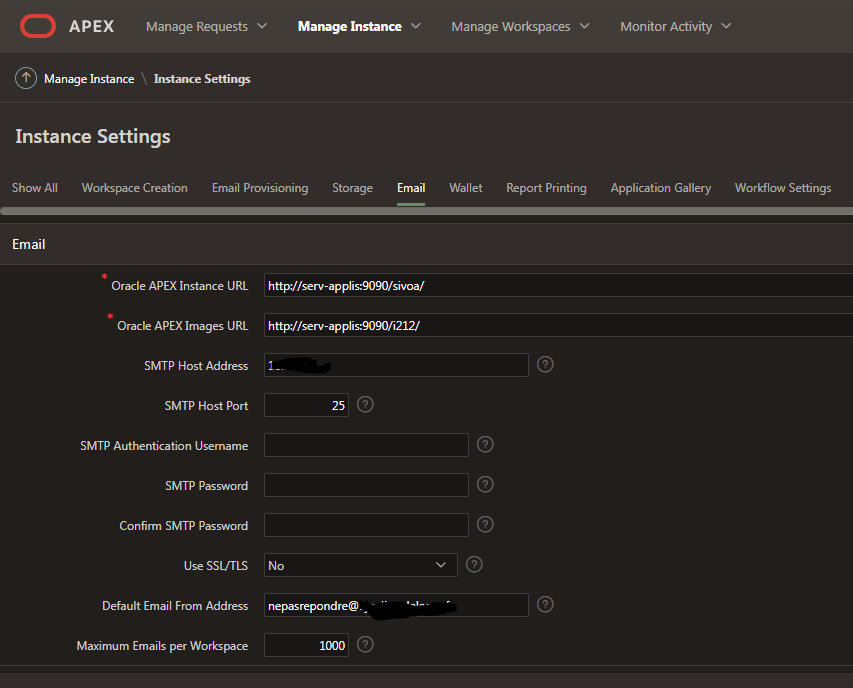Switch to the Wallet tab
The width and height of the screenshot is (853, 688).
465,187
